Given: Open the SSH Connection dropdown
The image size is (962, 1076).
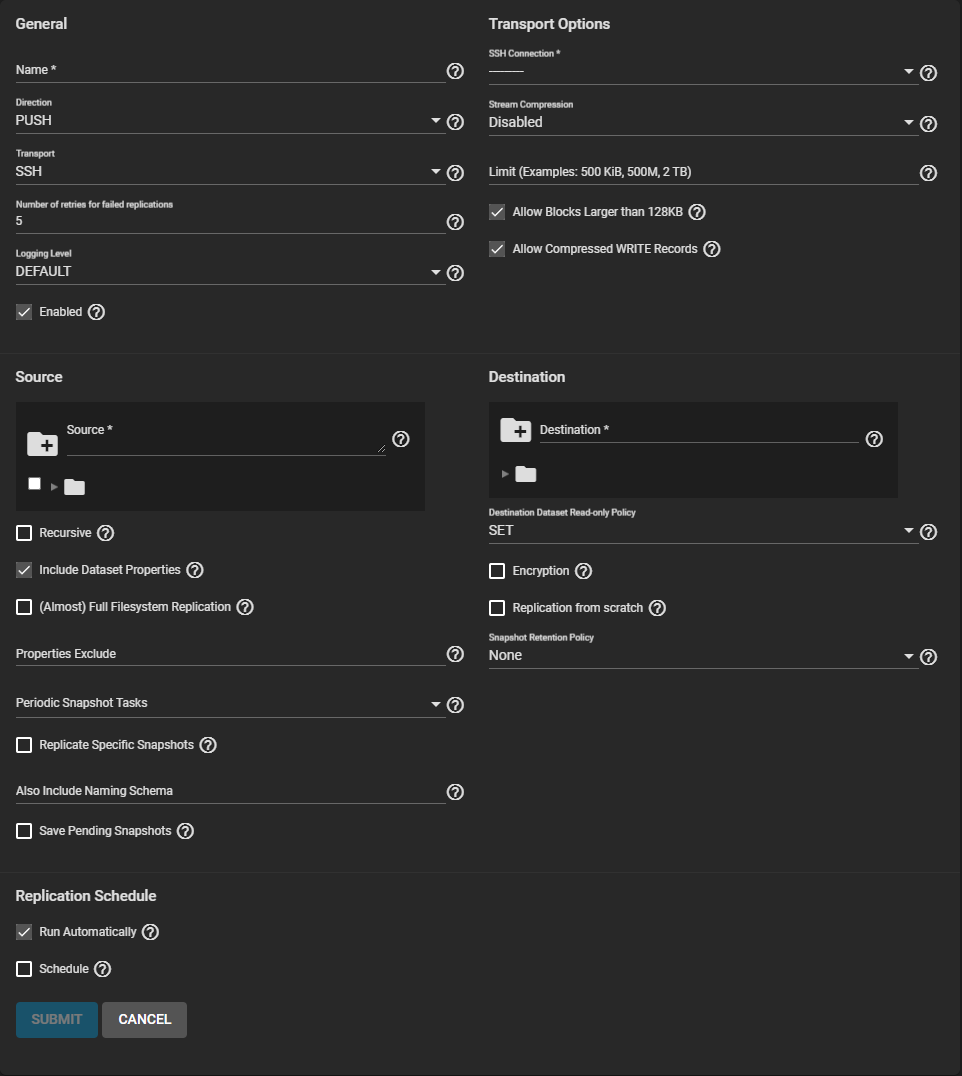Looking at the screenshot, I should pos(700,72).
